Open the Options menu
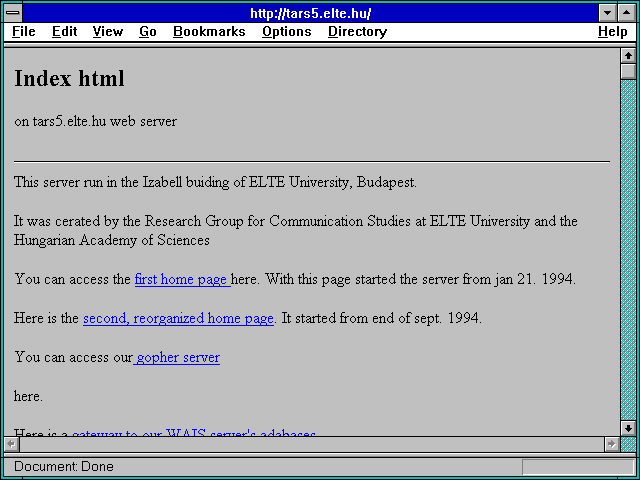 click(287, 32)
